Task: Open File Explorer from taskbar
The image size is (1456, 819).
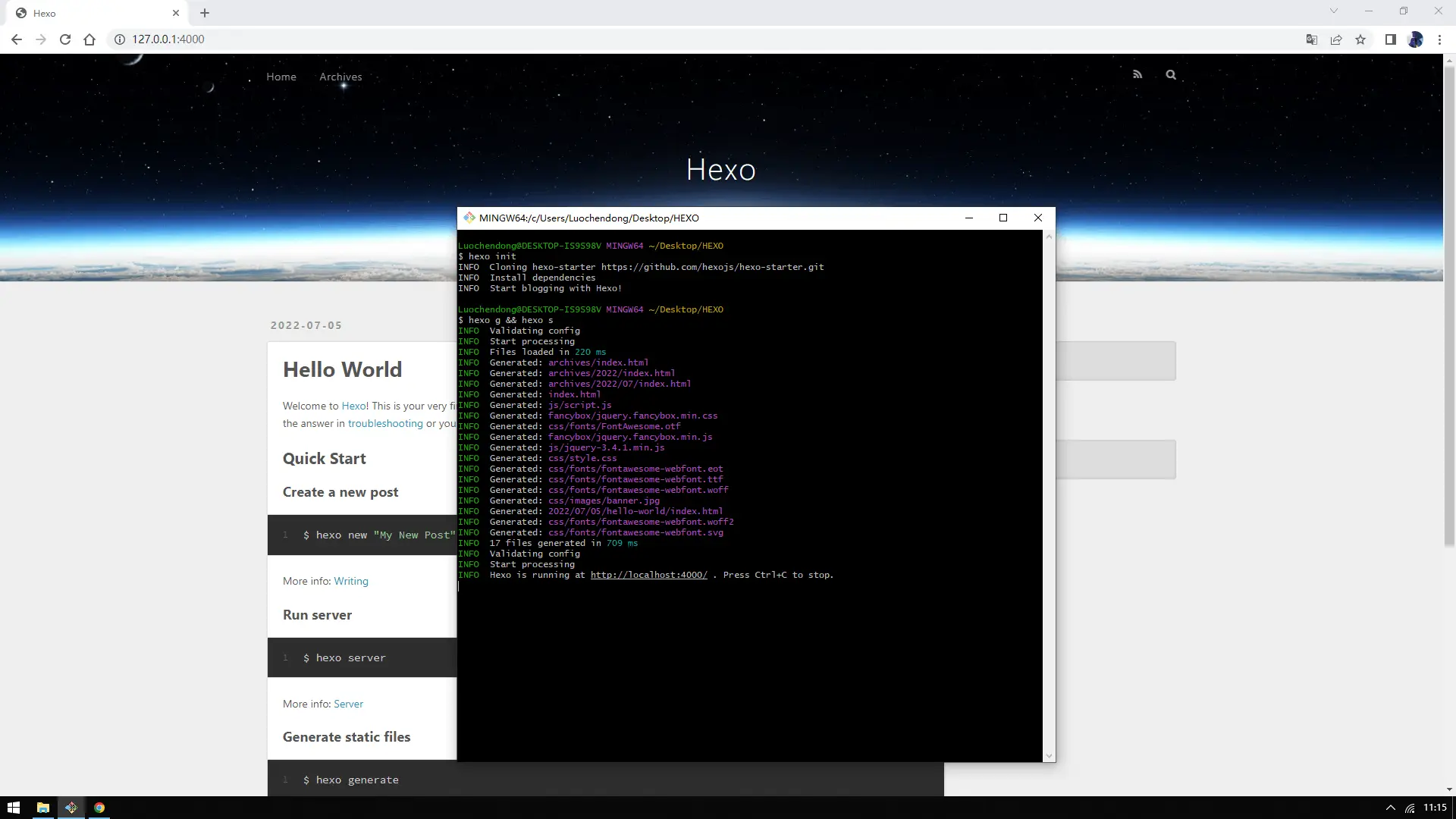Action: tap(43, 808)
